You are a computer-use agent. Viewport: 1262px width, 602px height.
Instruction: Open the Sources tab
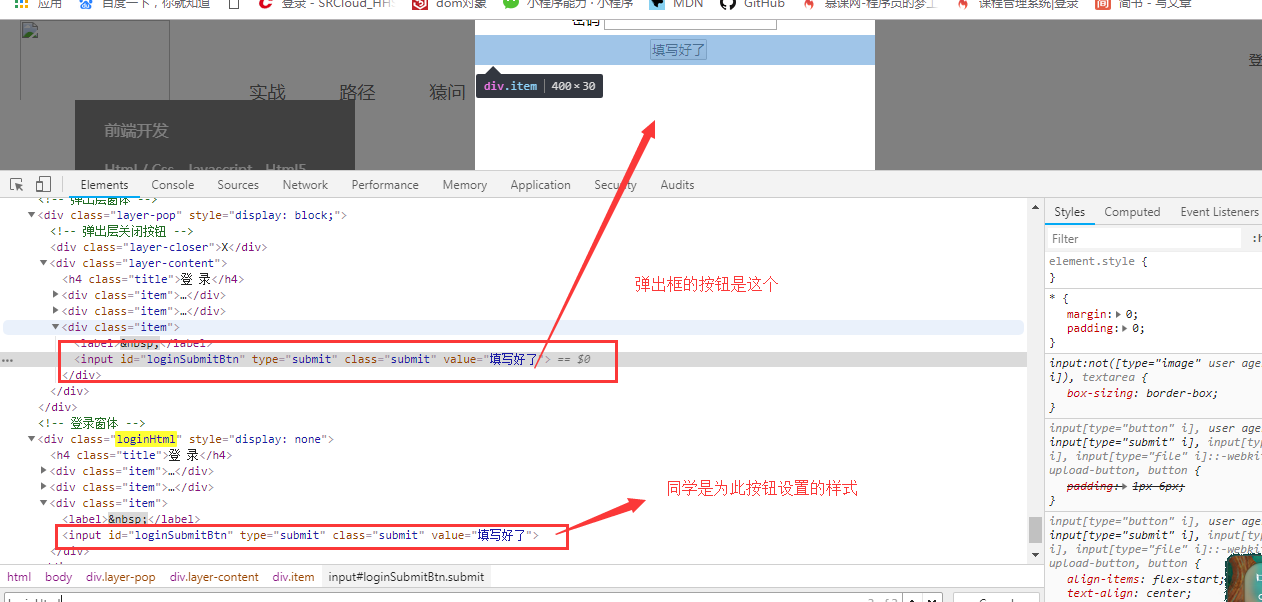[x=238, y=185]
